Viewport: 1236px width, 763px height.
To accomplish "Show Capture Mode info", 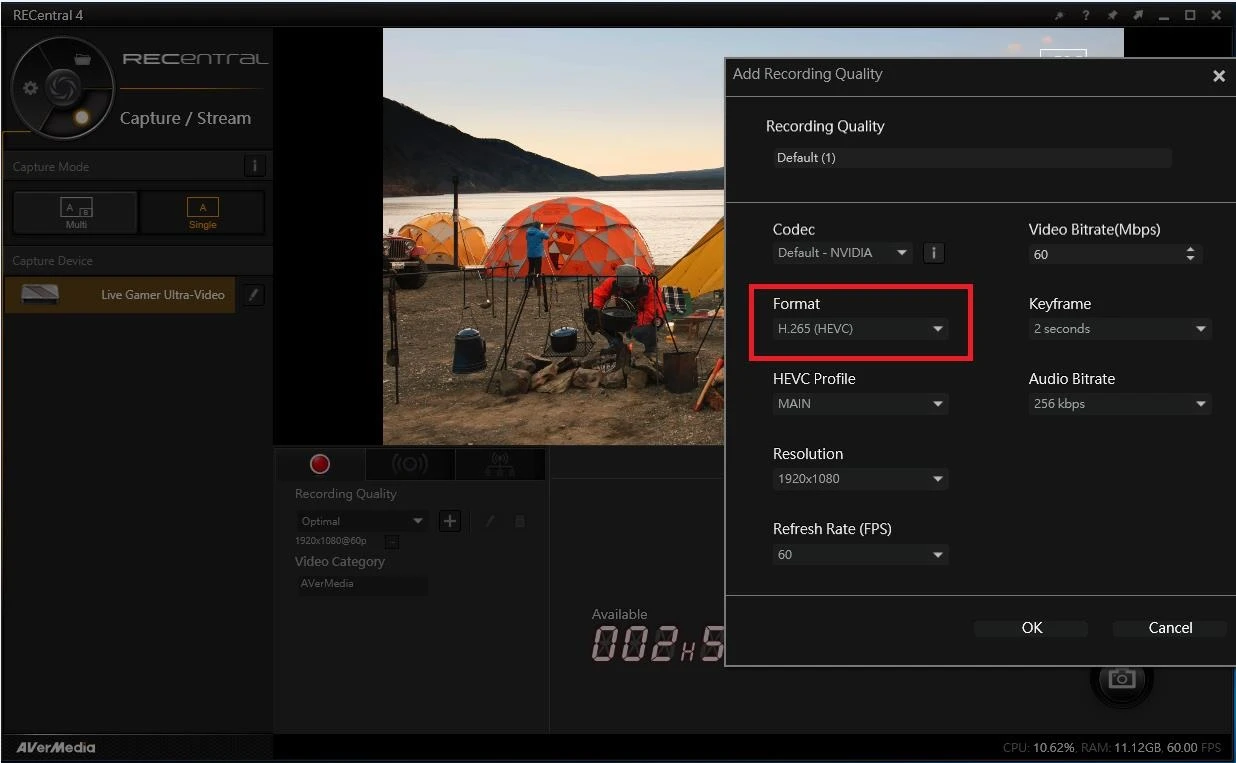I will pos(254,166).
